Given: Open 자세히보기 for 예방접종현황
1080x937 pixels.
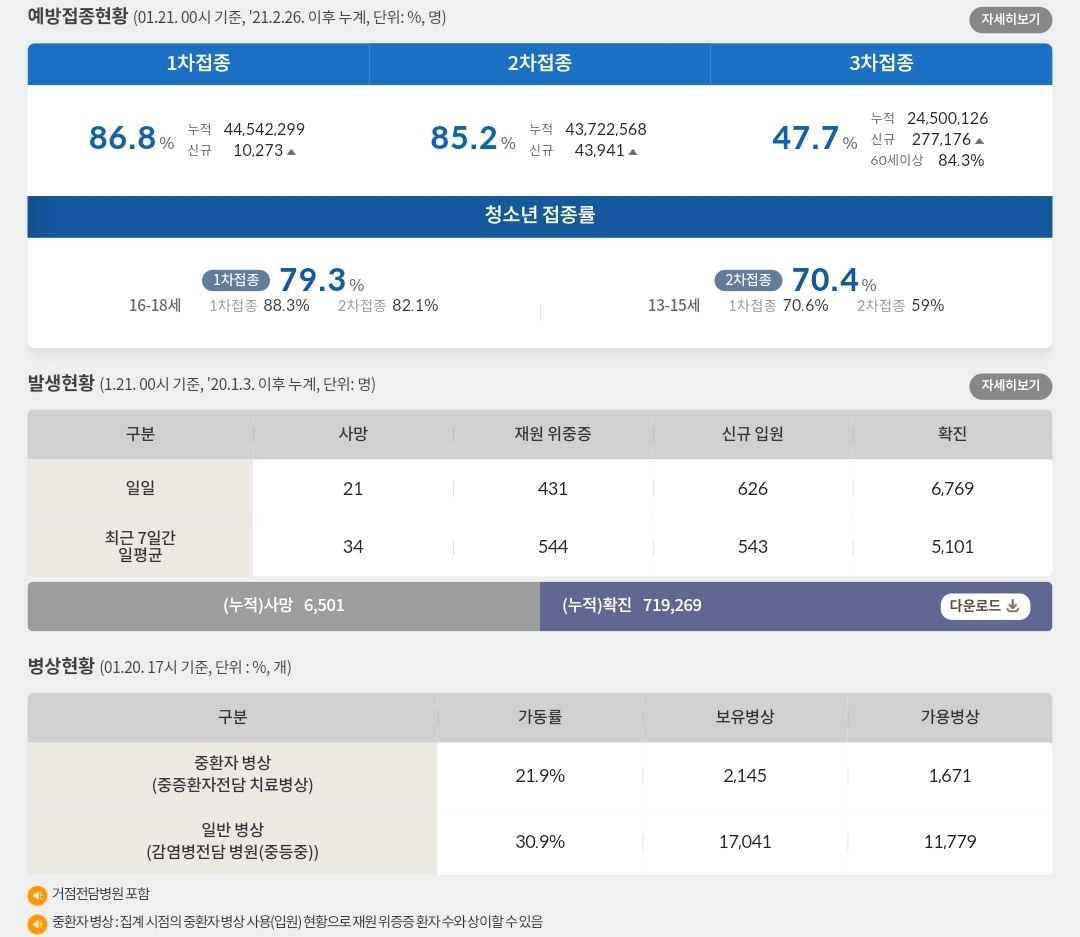Looking at the screenshot, I should (1010, 19).
